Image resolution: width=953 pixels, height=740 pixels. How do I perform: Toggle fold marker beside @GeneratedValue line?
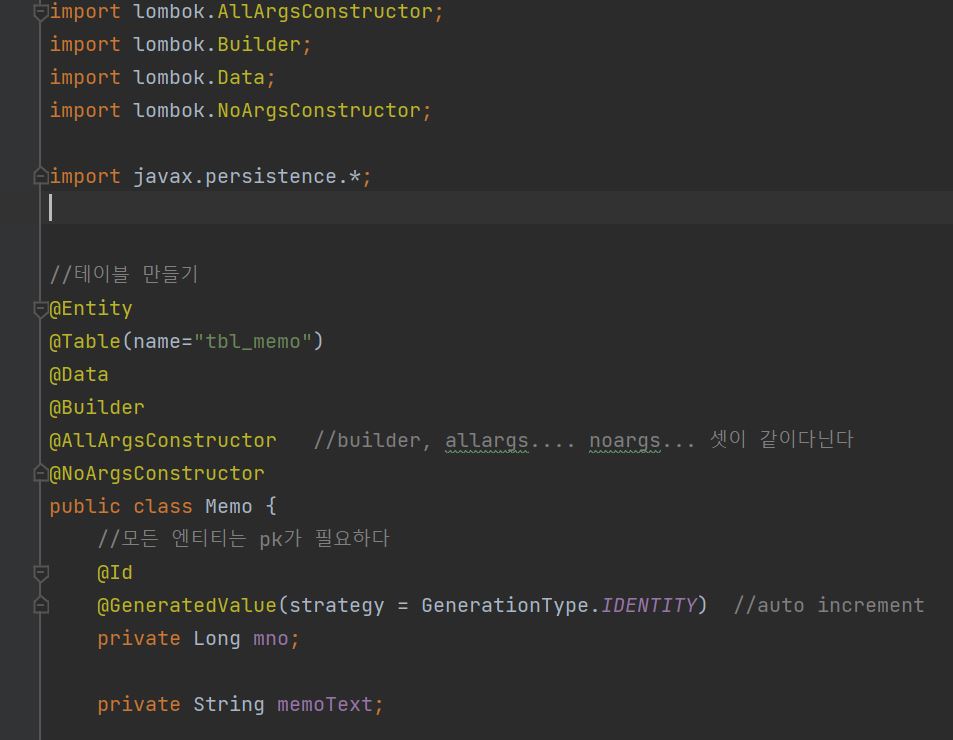click(41, 605)
